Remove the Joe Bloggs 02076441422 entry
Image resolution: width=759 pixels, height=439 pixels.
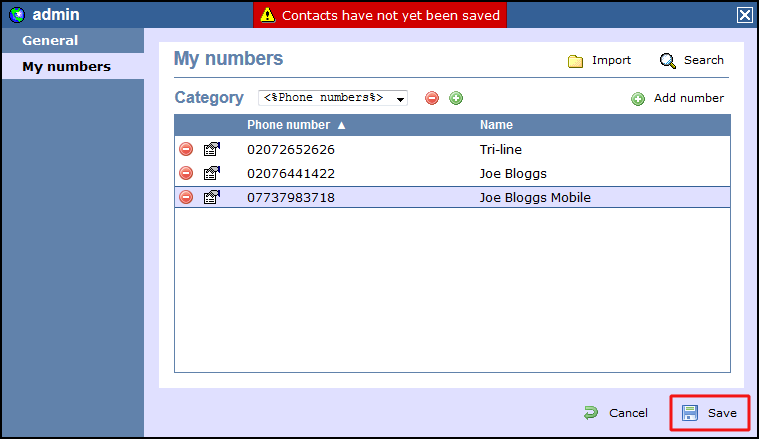186,173
